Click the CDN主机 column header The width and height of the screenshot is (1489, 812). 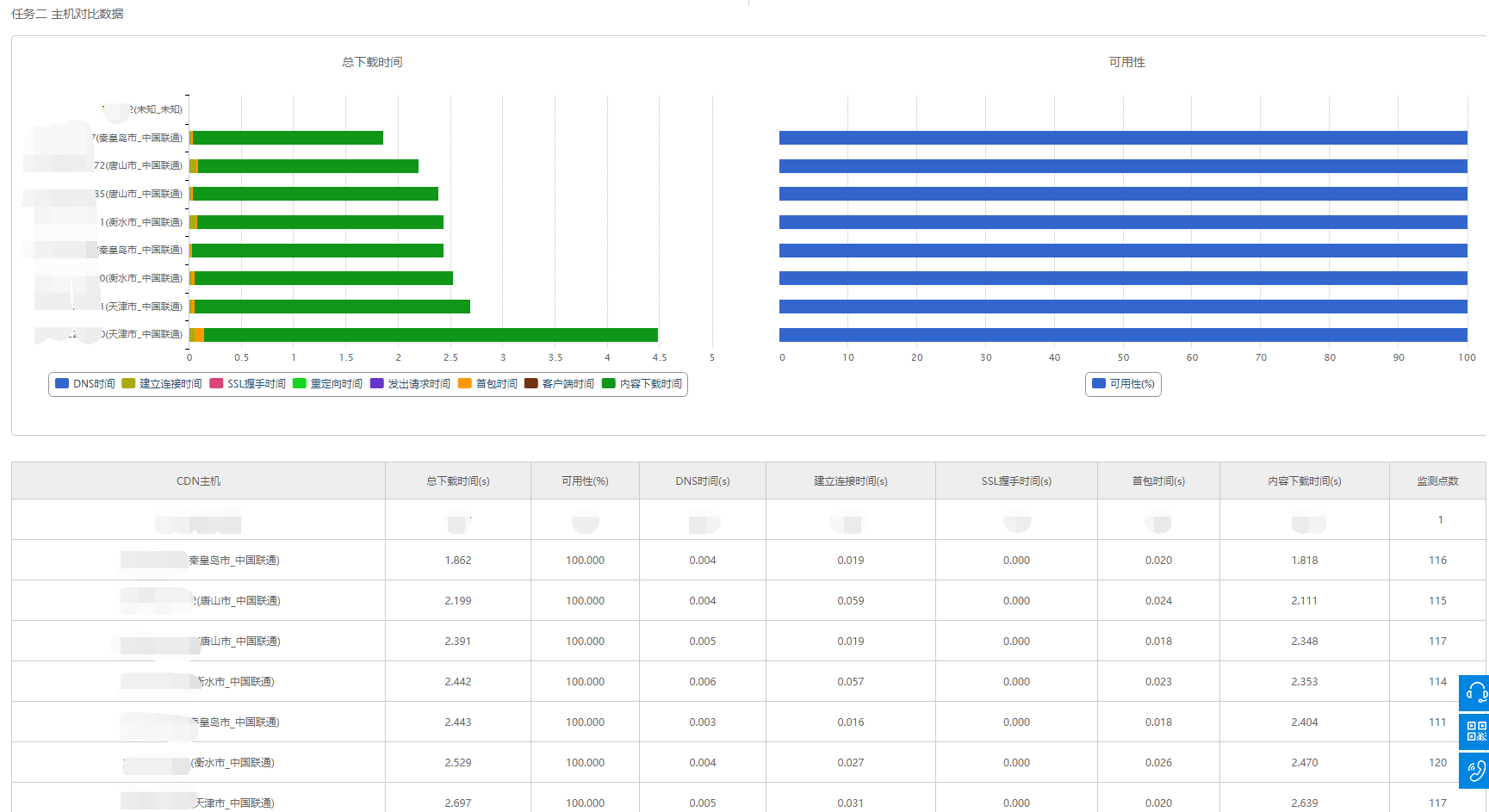point(198,481)
